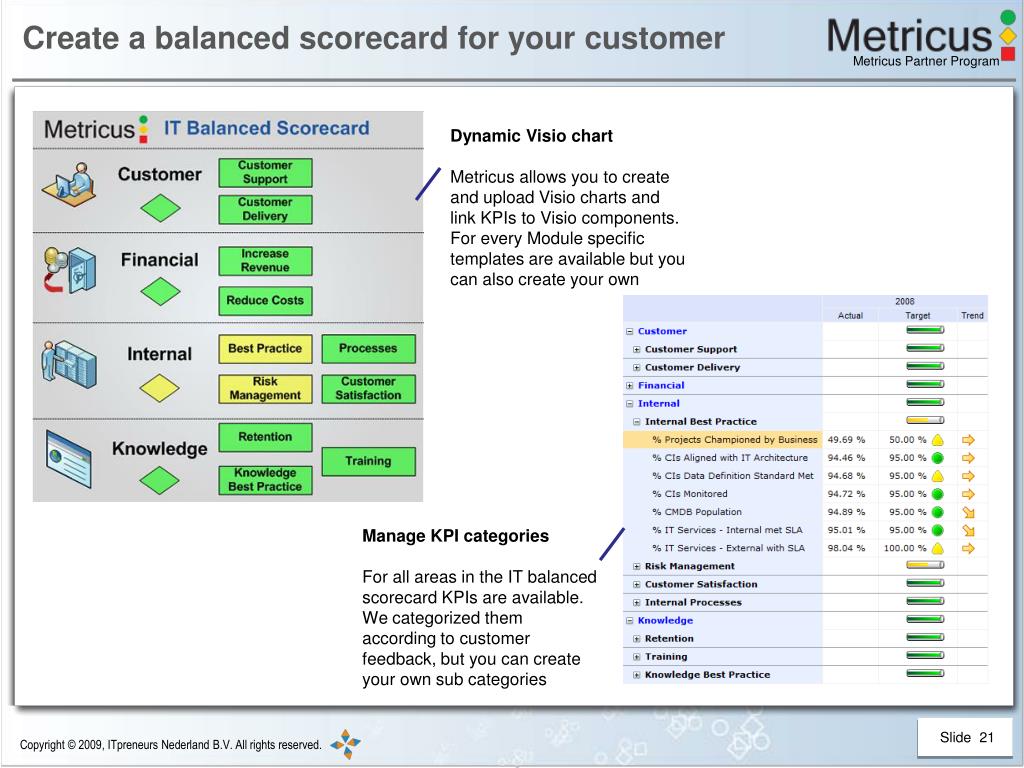The width and height of the screenshot is (1024, 768).
Task: Click the Increase Revenue box
Action: (265, 261)
